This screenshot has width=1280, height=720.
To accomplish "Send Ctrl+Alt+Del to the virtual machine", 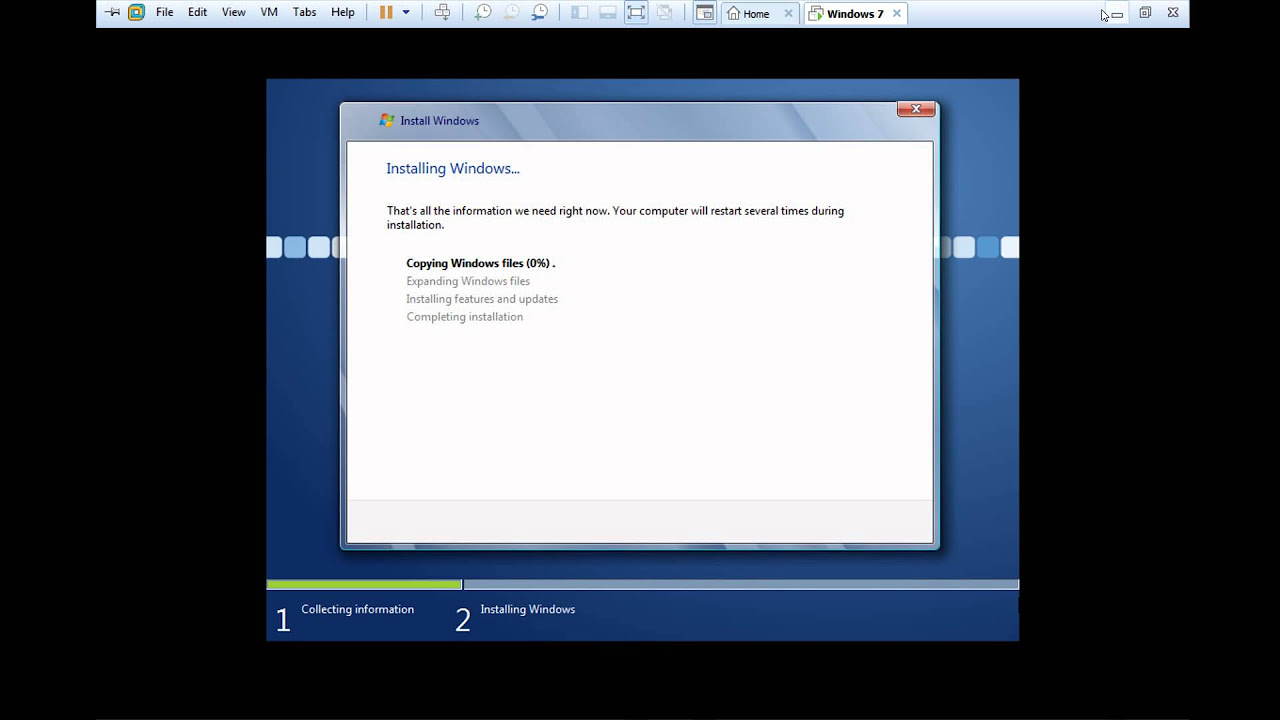I will (x=442, y=13).
